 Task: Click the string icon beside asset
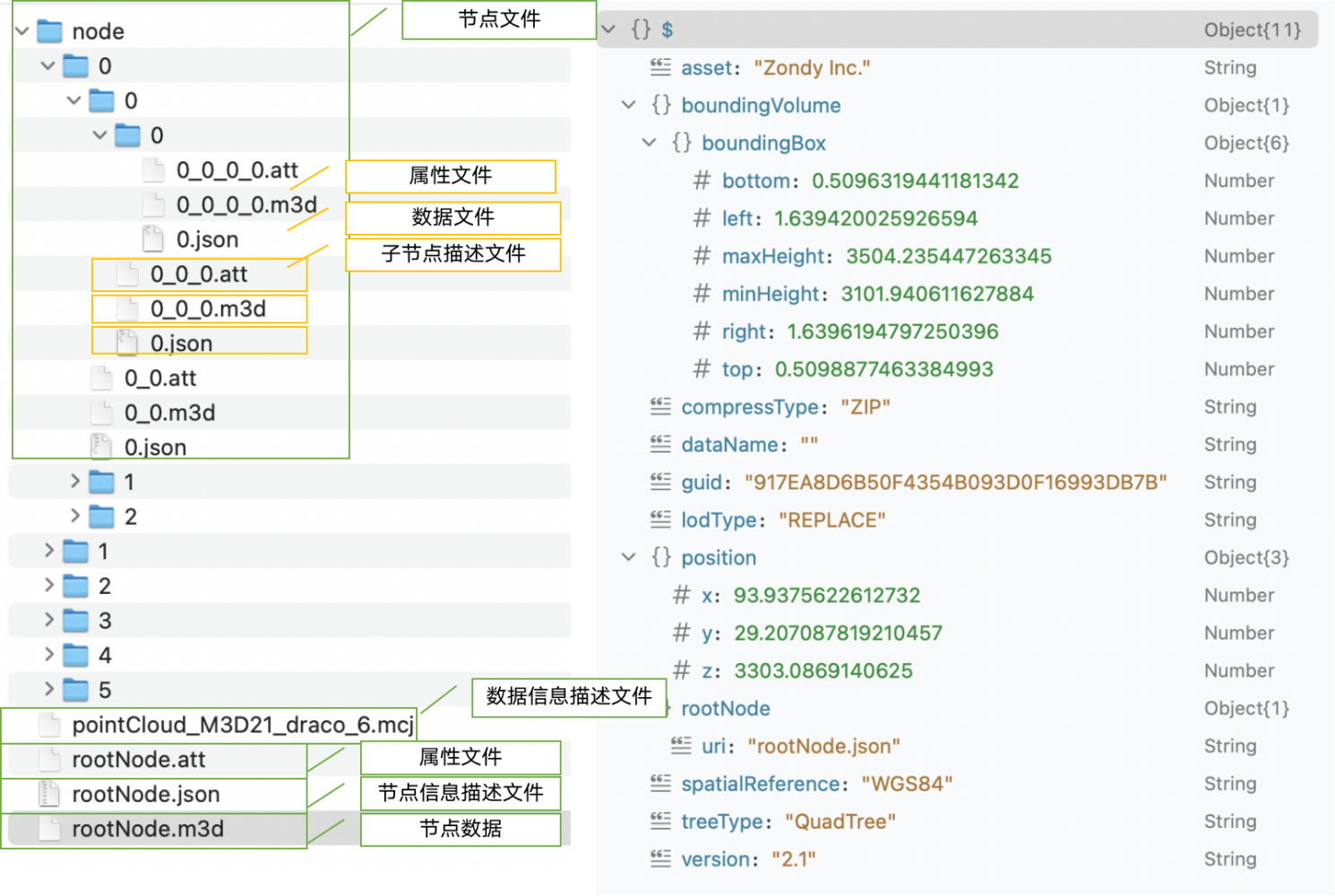coord(660,67)
